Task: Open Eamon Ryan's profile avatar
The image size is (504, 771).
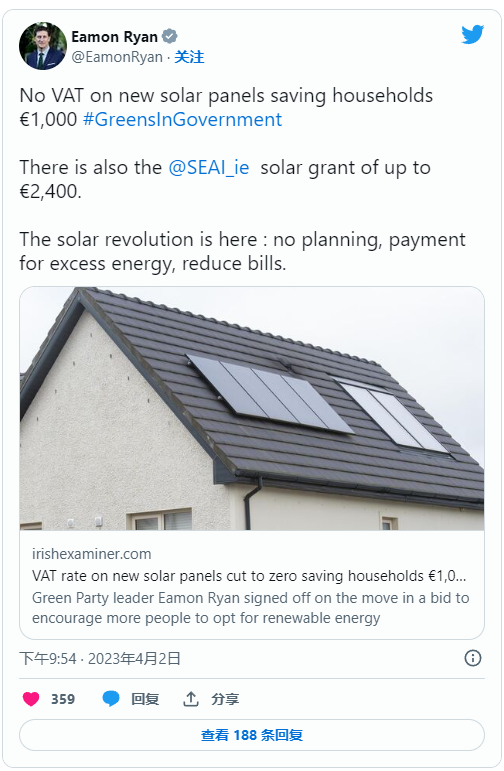Action: click(x=43, y=46)
